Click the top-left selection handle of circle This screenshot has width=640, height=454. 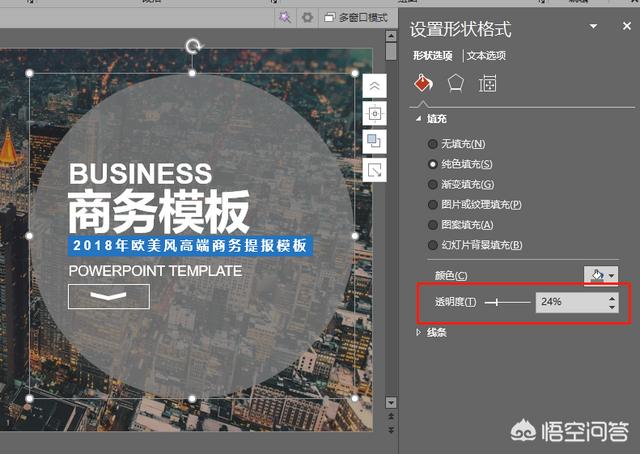click(29, 73)
